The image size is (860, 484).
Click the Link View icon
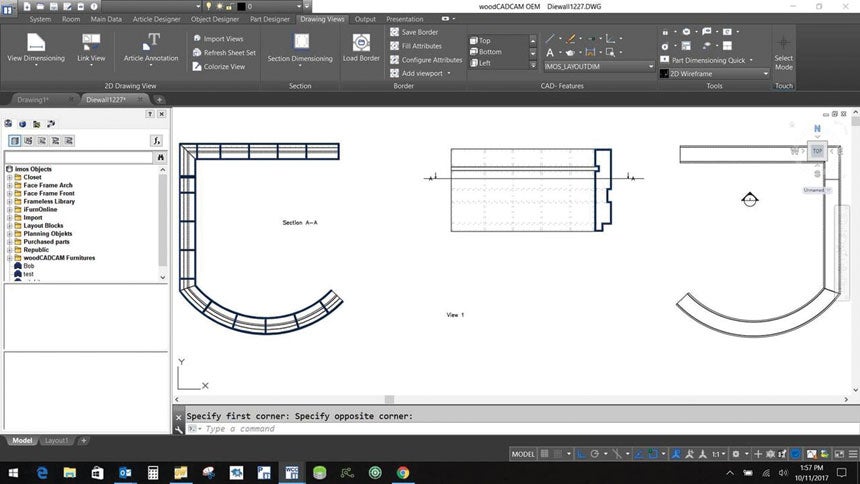pyautogui.click(x=91, y=43)
